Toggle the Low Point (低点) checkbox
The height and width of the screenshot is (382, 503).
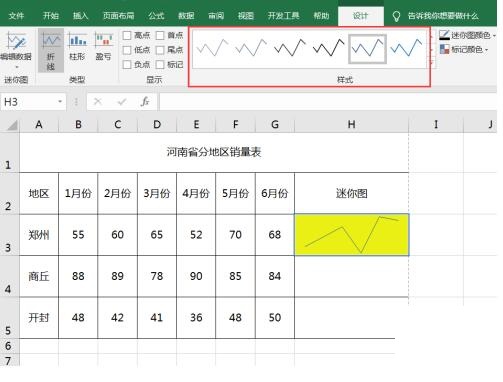(127, 50)
